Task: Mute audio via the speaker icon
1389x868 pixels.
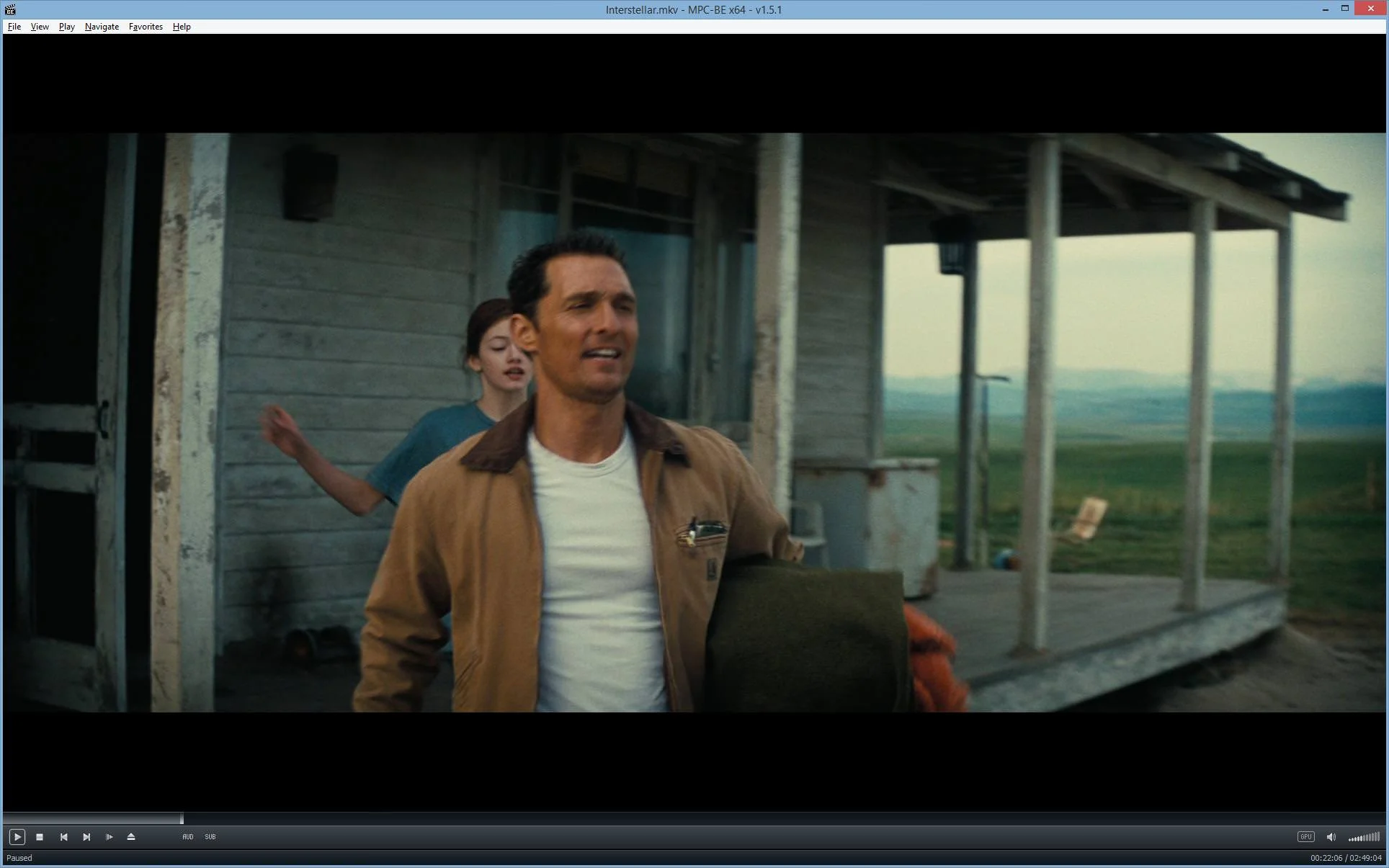Action: [x=1331, y=837]
